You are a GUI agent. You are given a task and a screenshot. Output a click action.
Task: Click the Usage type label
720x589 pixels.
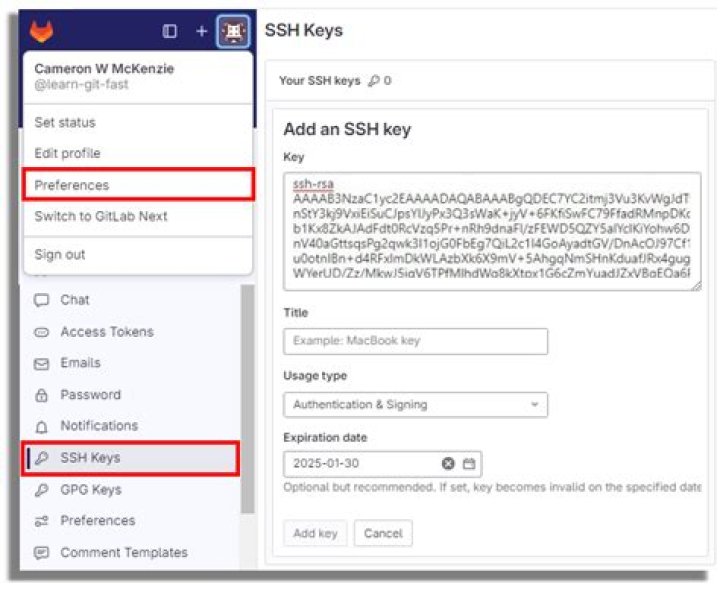[315, 376]
